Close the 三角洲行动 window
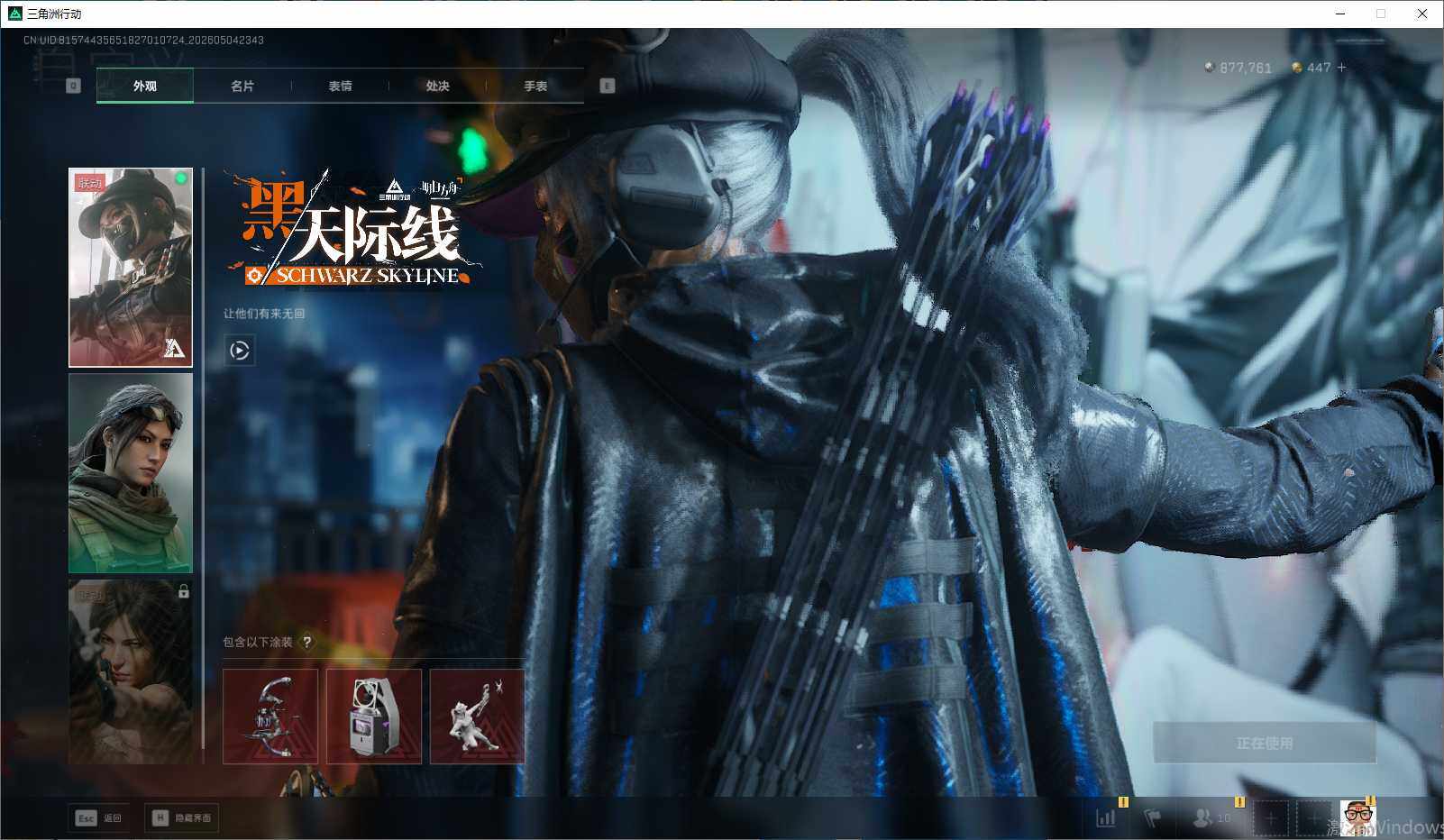This screenshot has height=840, width=1444. coord(1422,14)
